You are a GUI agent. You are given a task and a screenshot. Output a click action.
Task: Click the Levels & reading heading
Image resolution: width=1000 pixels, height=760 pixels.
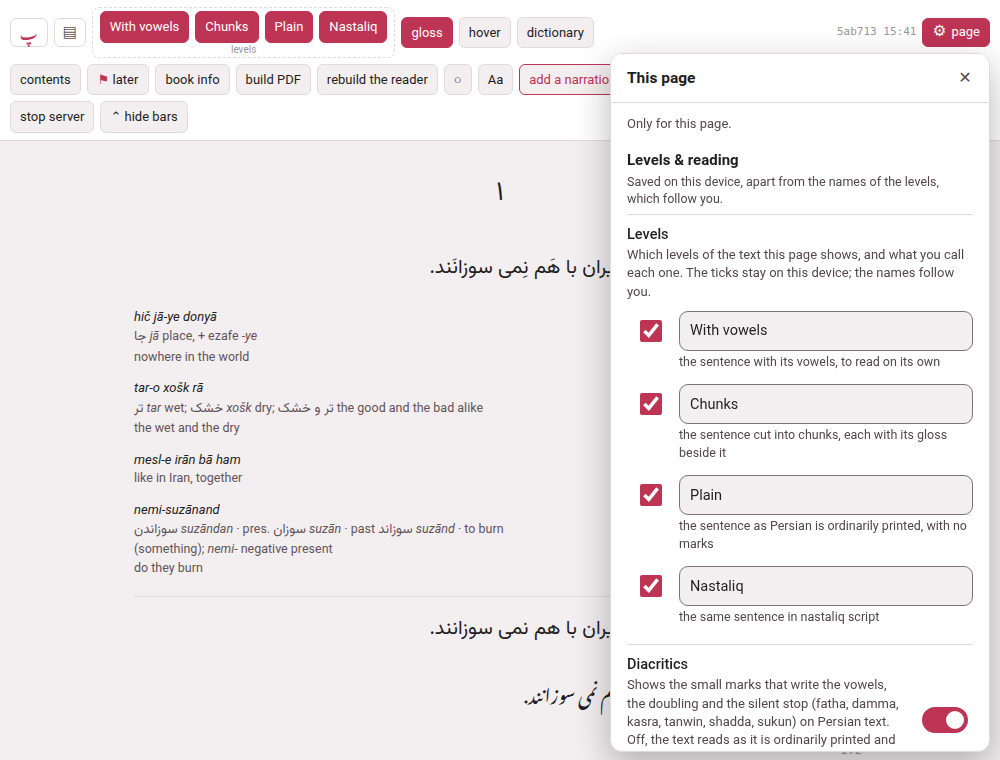(x=682, y=160)
